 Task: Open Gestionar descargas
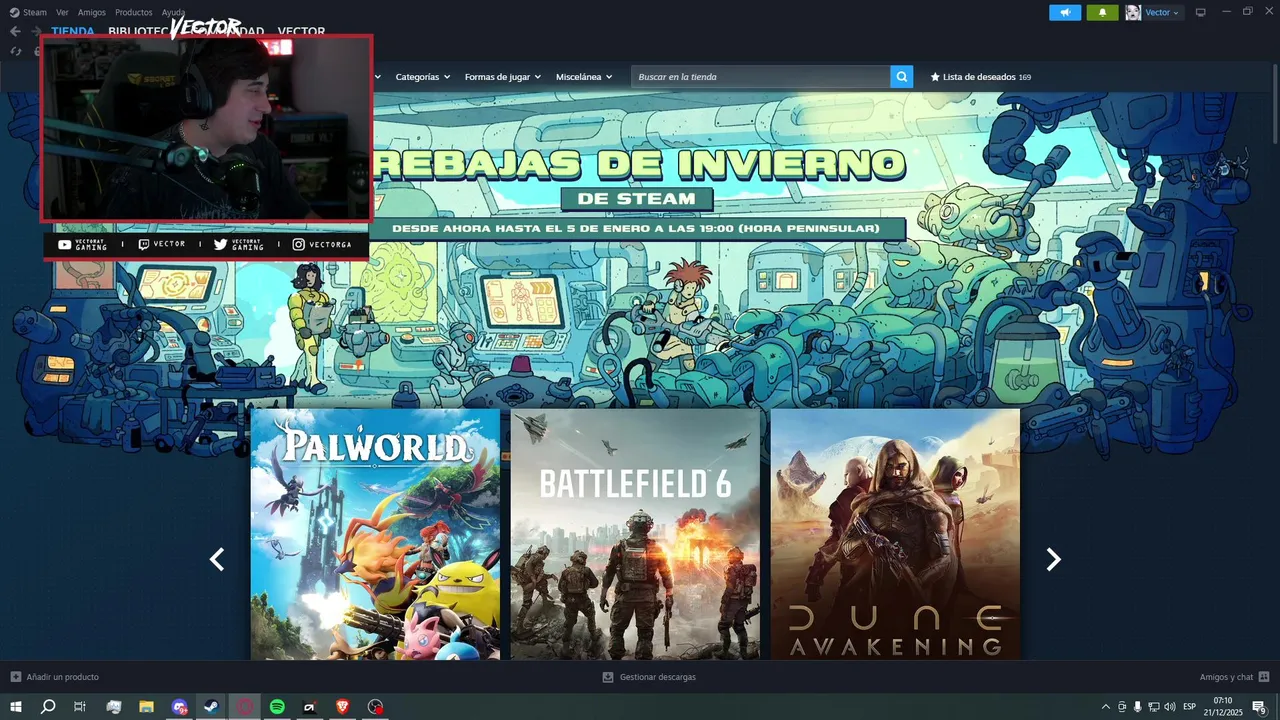pyautogui.click(x=649, y=677)
